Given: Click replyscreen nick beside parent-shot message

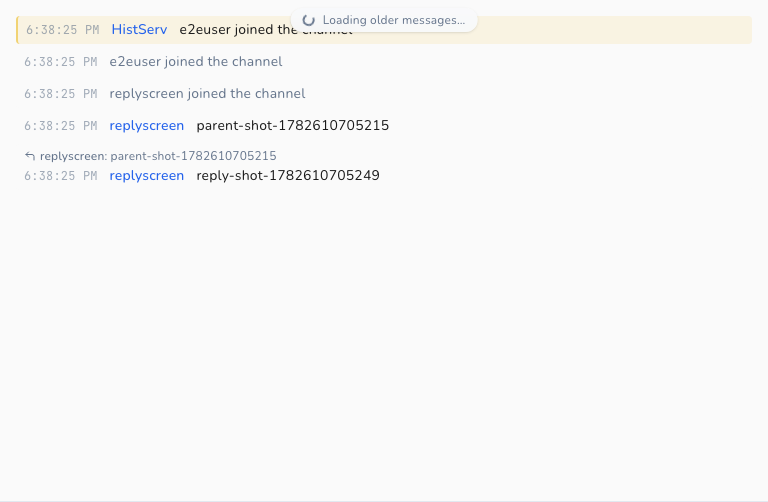Looking at the screenshot, I should 146,125.
